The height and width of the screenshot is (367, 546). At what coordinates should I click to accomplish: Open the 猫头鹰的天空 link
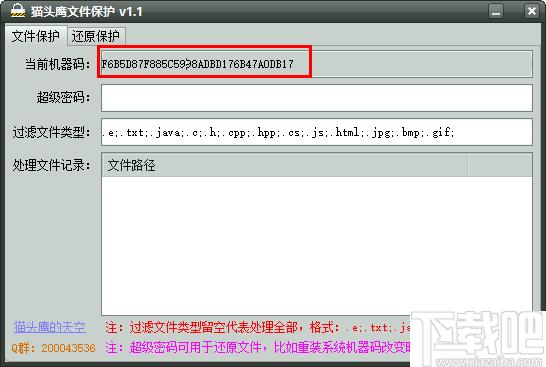click(49, 327)
